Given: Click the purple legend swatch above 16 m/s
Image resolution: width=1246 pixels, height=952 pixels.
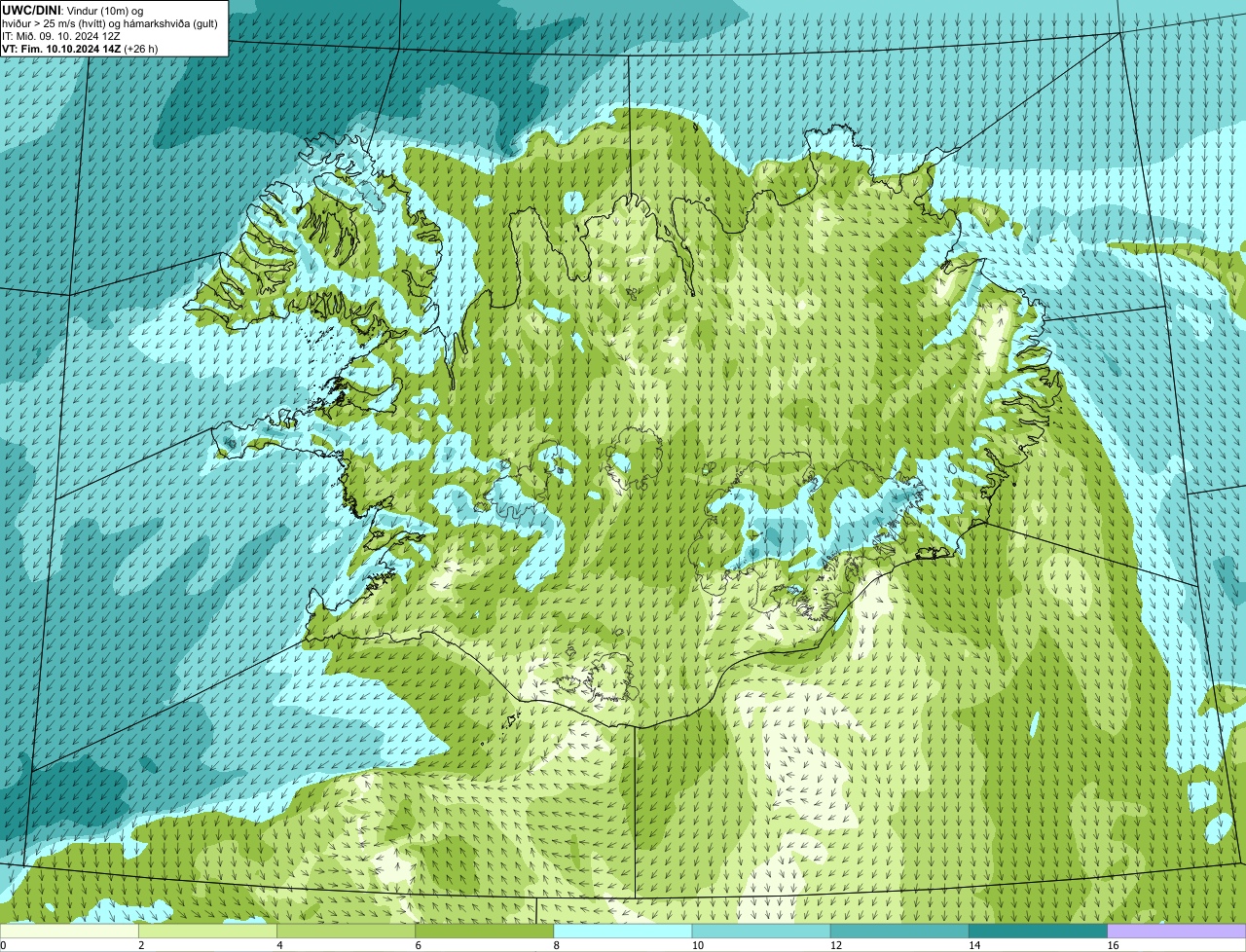Looking at the screenshot, I should (1177, 931).
